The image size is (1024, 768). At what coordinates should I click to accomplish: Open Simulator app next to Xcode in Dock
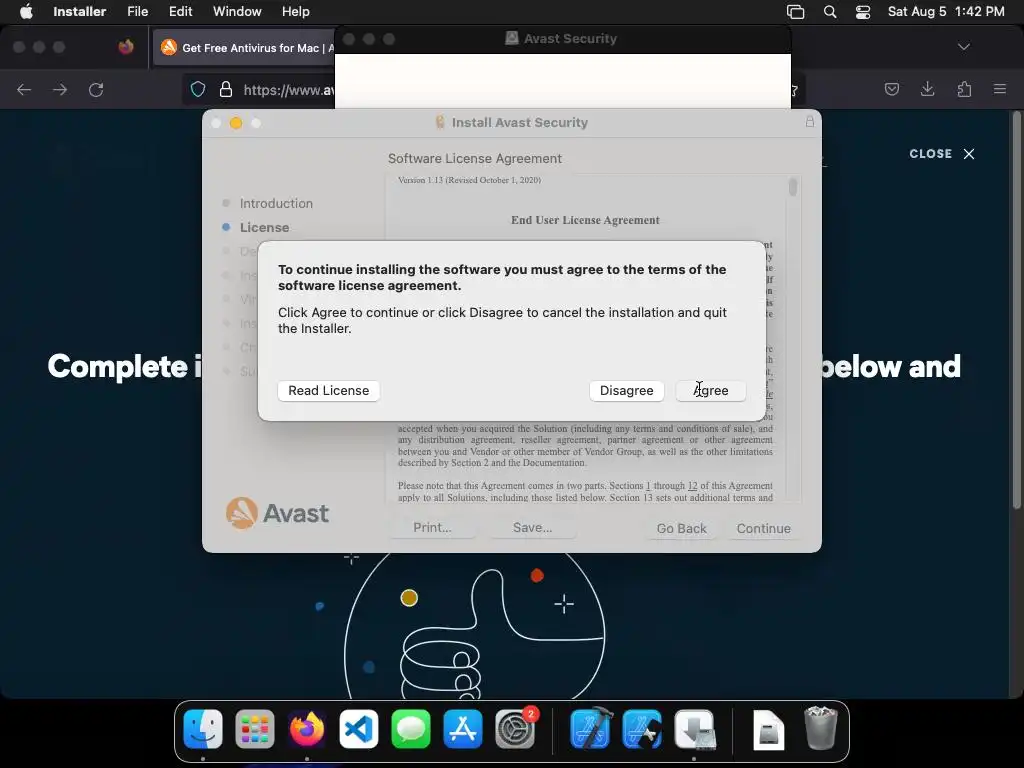coord(643,729)
